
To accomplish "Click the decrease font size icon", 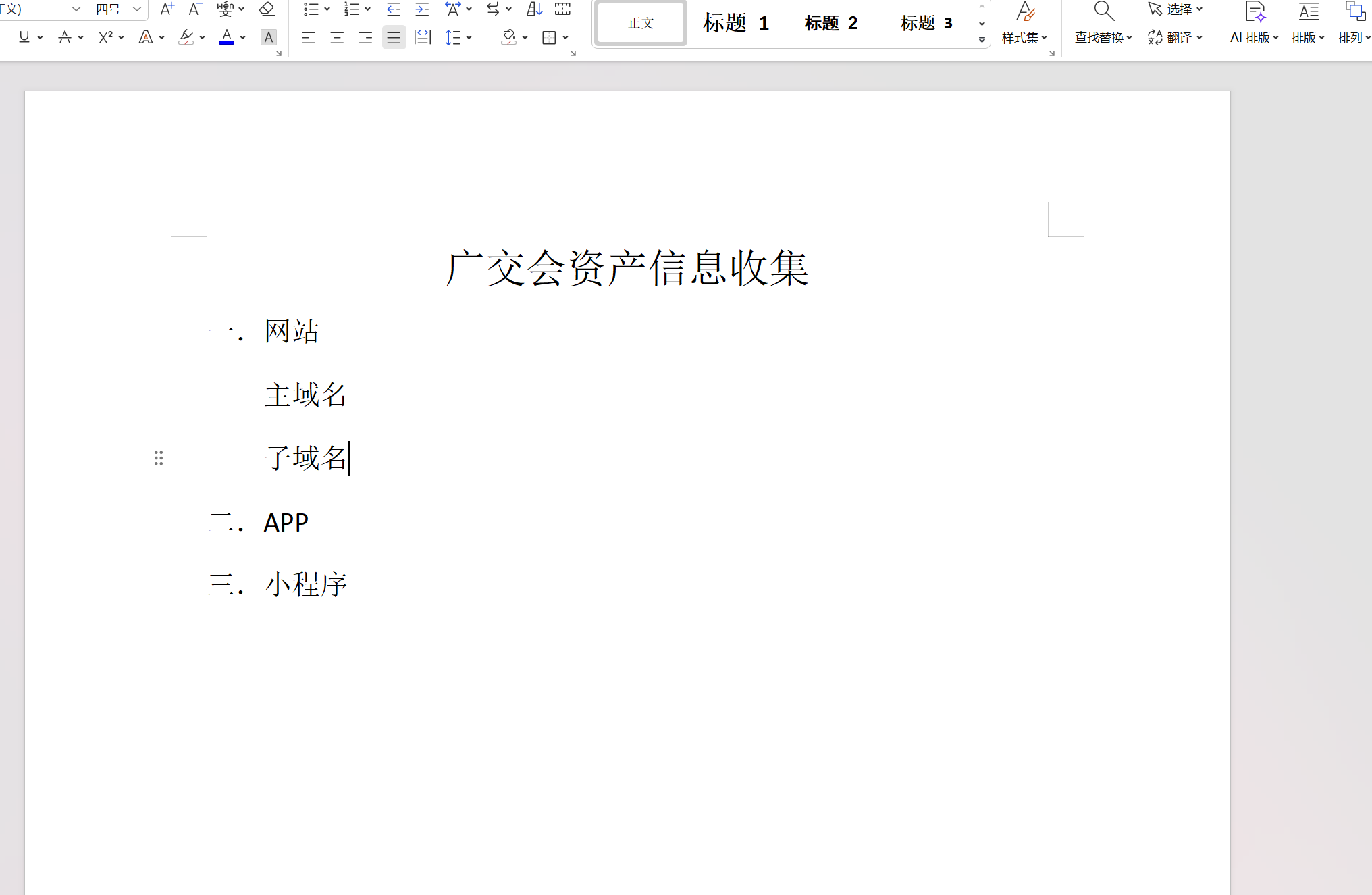I will click(x=195, y=9).
